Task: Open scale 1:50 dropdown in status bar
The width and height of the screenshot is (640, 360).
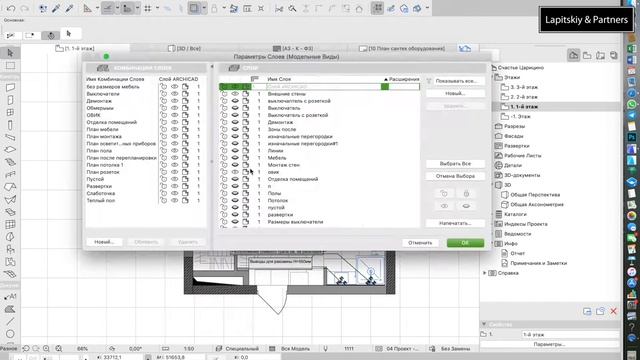Action: 189,349
